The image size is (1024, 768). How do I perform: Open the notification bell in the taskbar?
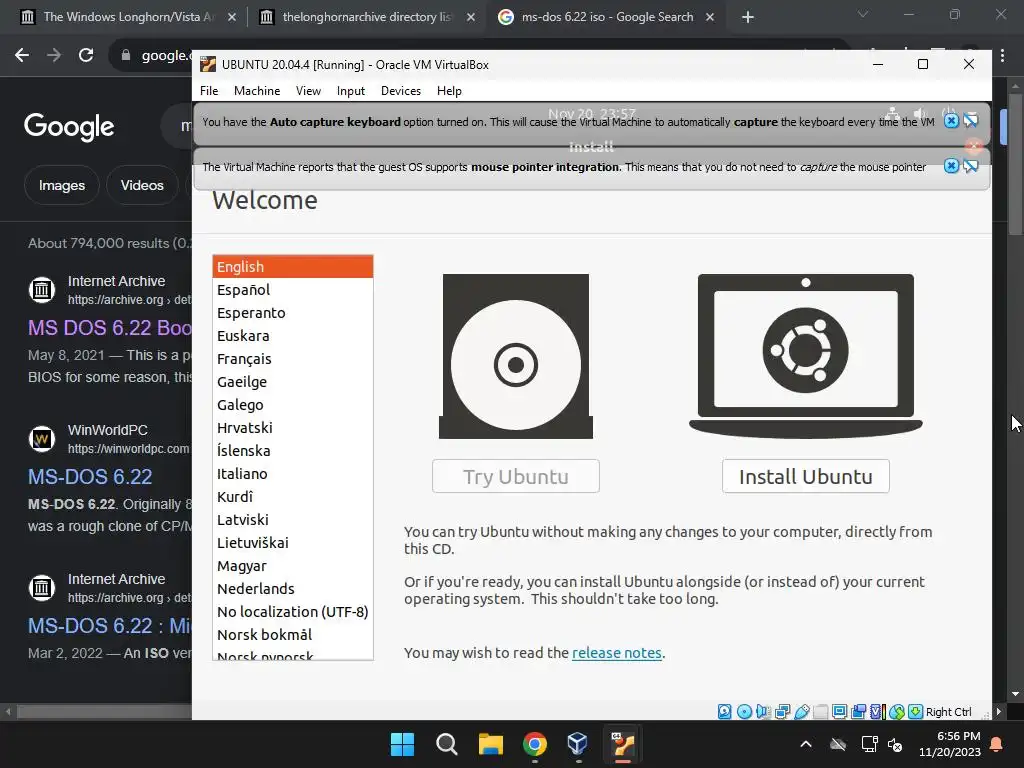[x=997, y=744]
